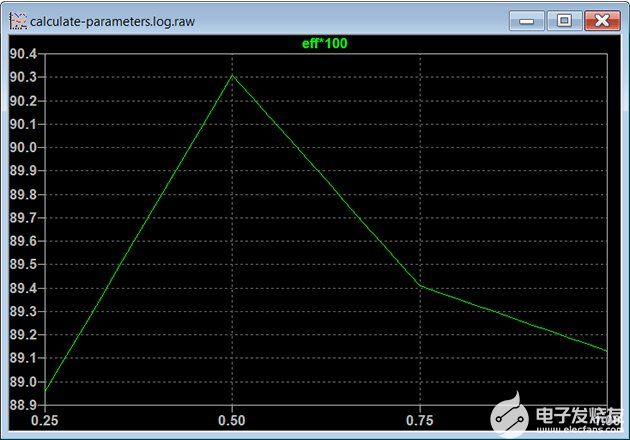Click the 89.1 label on the y-axis
The image size is (630, 440).
point(23,358)
